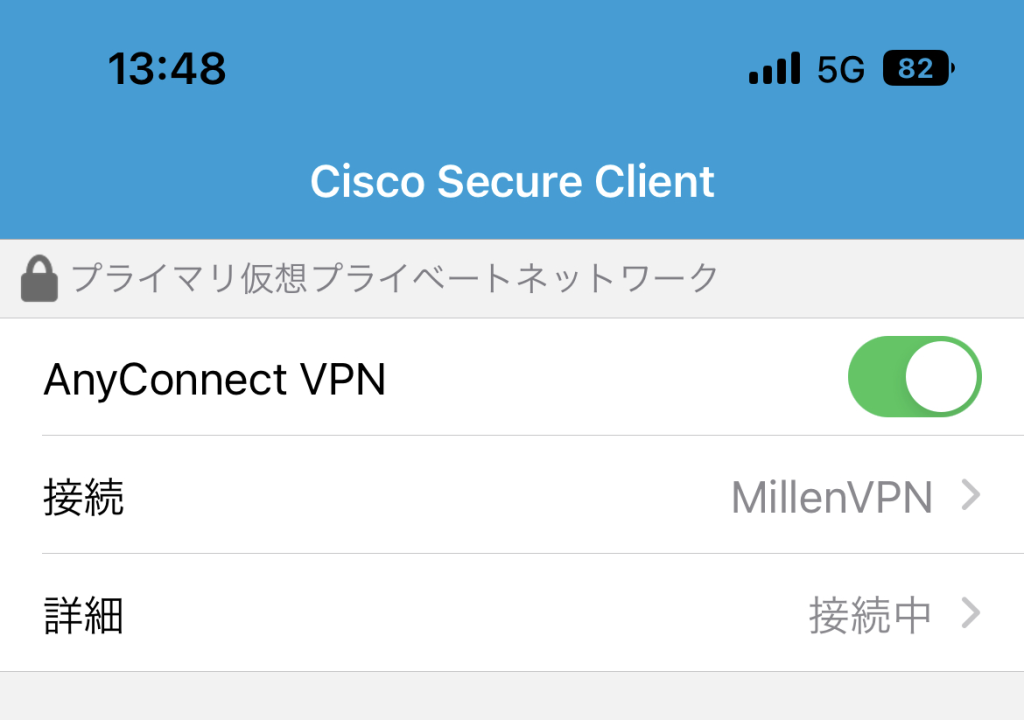
Task: Tap the Cisco Secure Client title
Action: [x=512, y=181]
